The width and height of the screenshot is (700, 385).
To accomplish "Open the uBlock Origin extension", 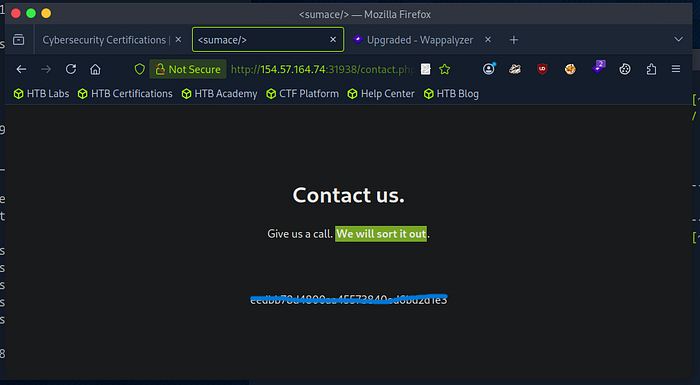I will click(x=542, y=69).
